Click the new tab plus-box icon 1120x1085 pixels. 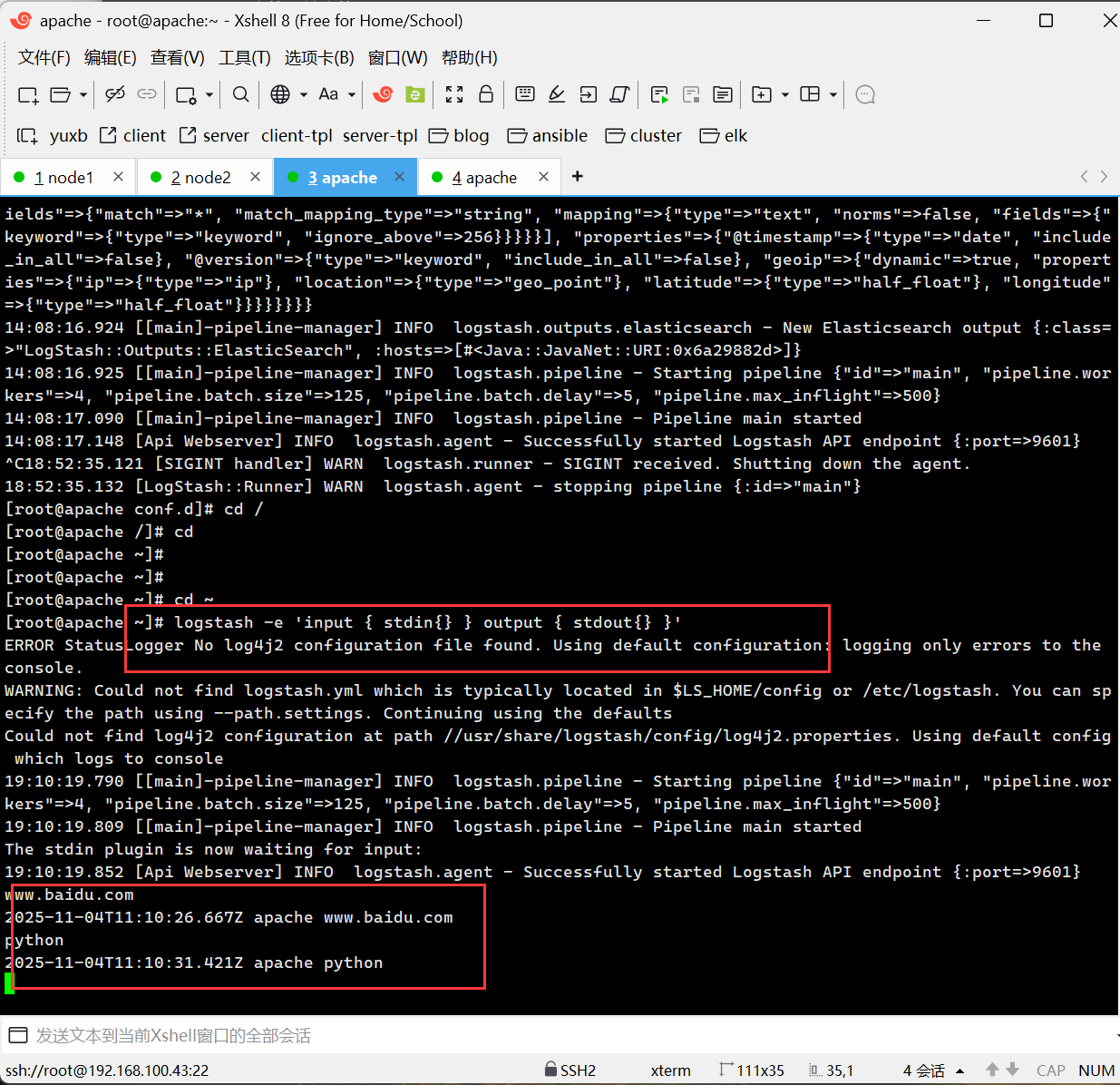click(762, 94)
